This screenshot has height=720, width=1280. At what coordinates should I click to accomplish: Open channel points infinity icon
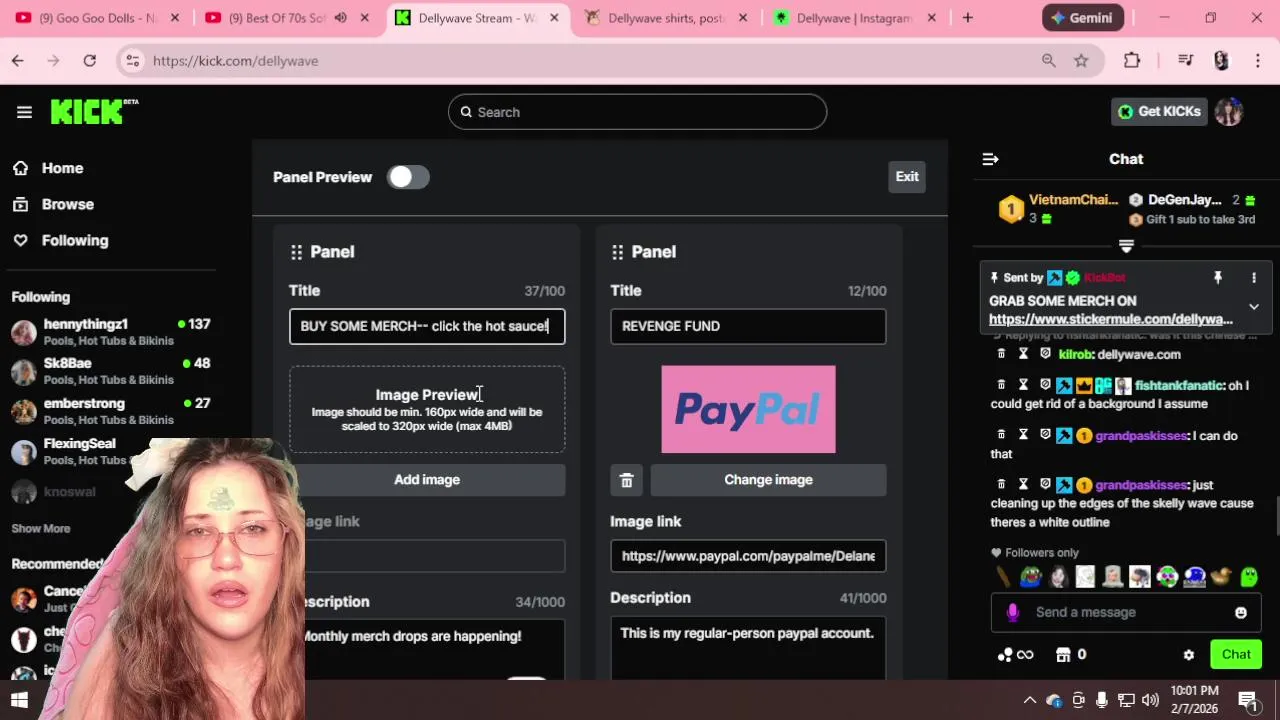coord(1015,655)
